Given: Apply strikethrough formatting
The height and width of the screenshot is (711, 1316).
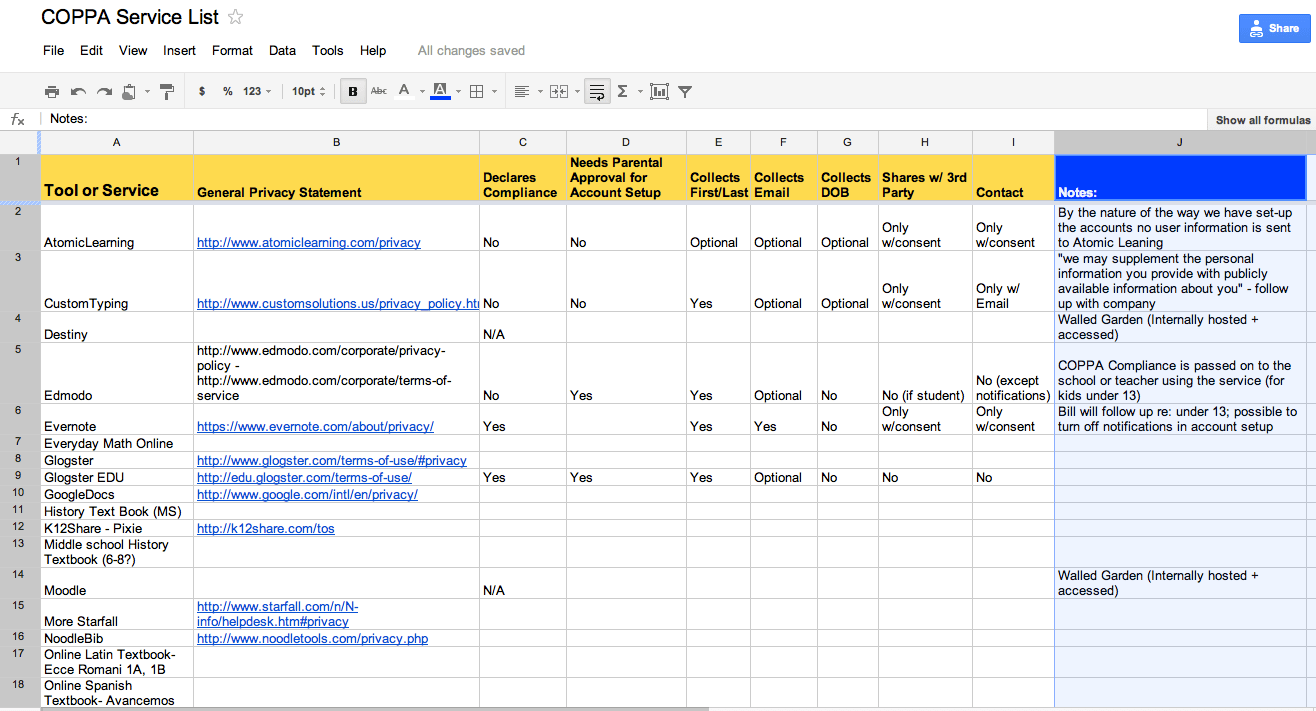Looking at the screenshot, I should coord(378,91).
